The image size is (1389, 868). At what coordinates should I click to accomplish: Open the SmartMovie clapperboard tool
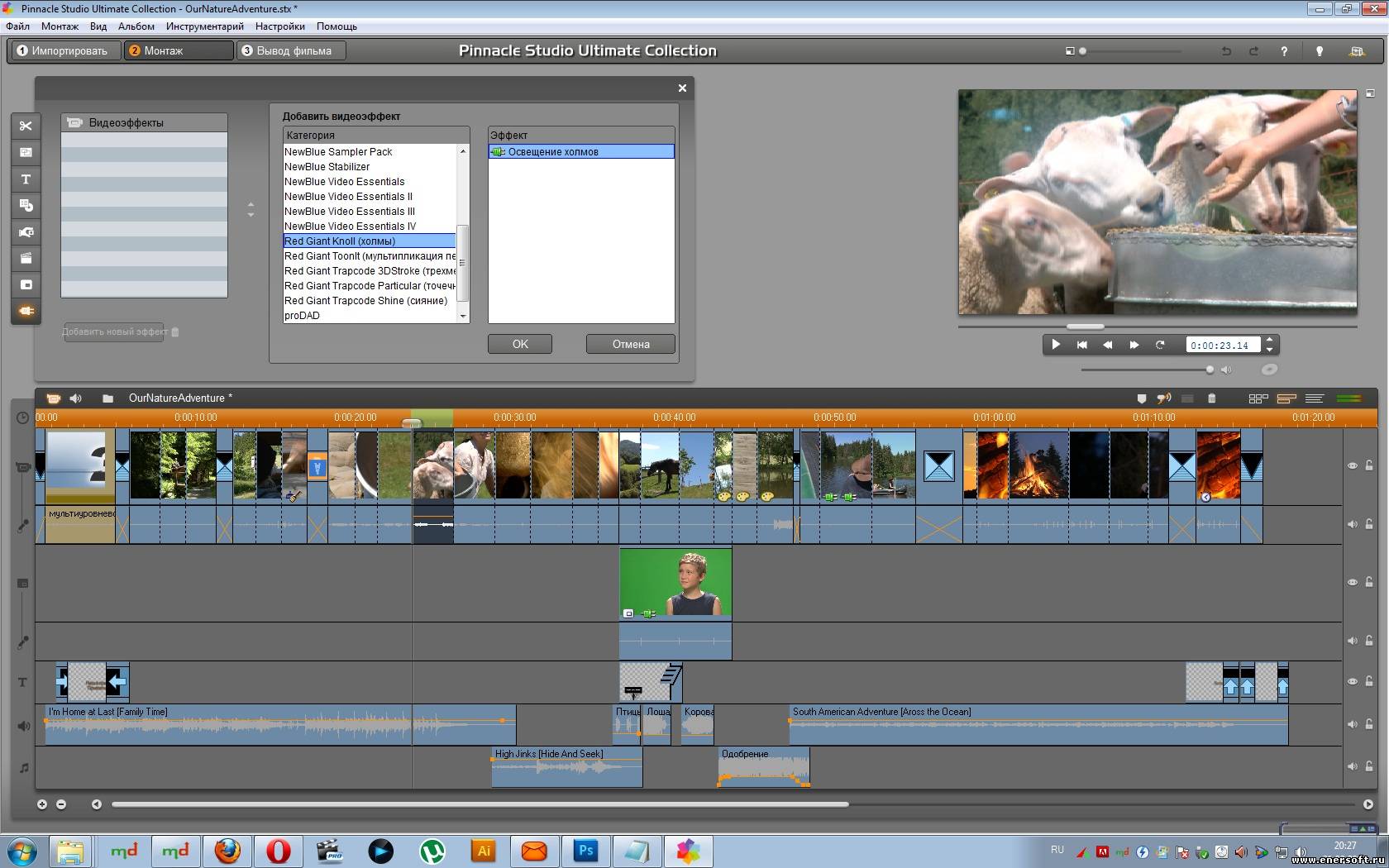pos(26,258)
